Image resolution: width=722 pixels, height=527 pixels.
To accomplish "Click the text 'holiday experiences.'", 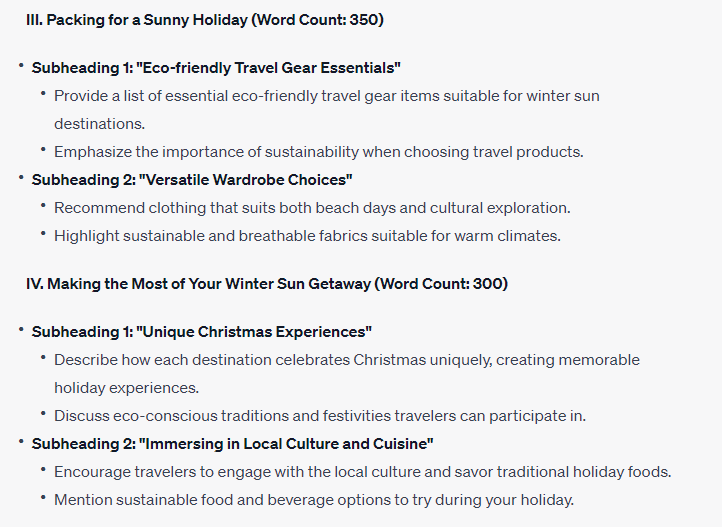I will click(x=127, y=388).
